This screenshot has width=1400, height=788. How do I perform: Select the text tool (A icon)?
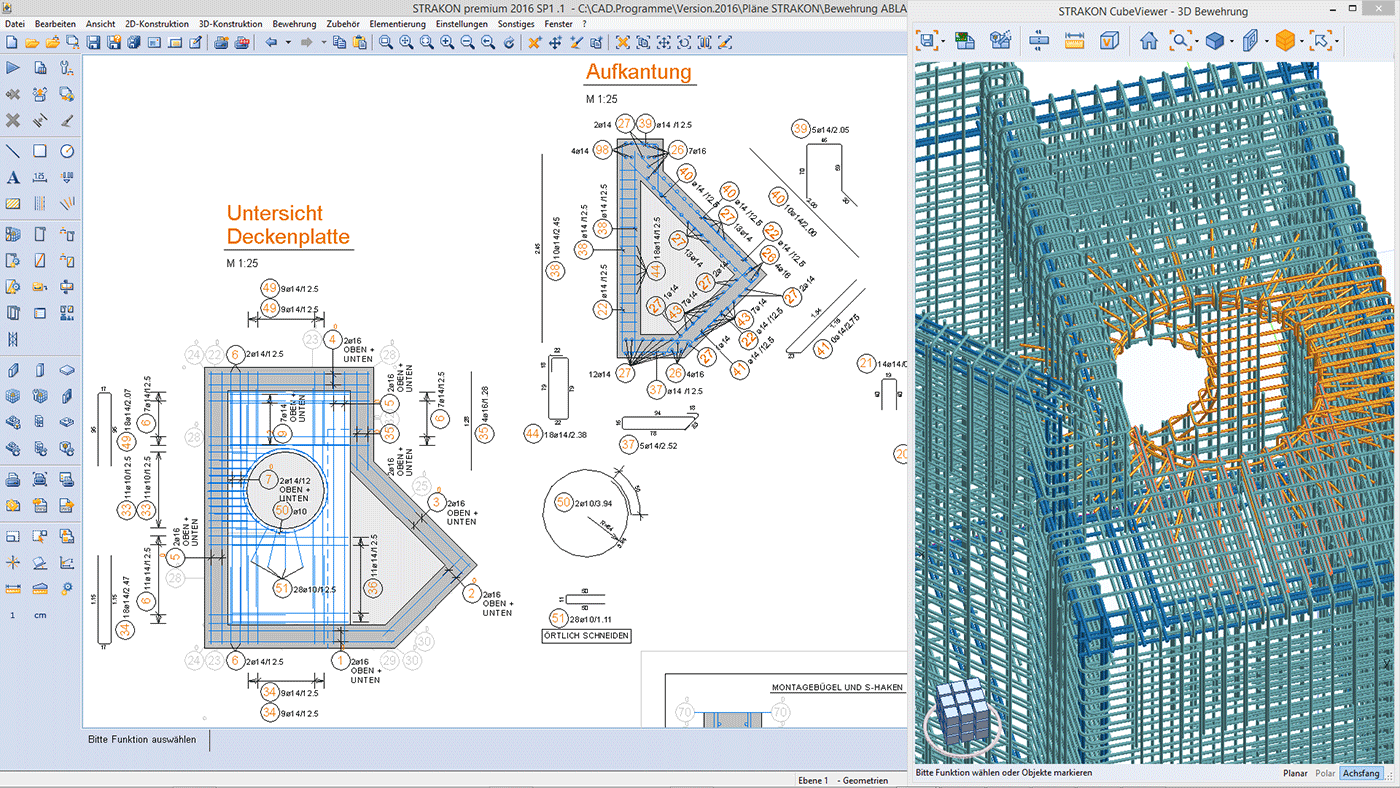(13, 177)
